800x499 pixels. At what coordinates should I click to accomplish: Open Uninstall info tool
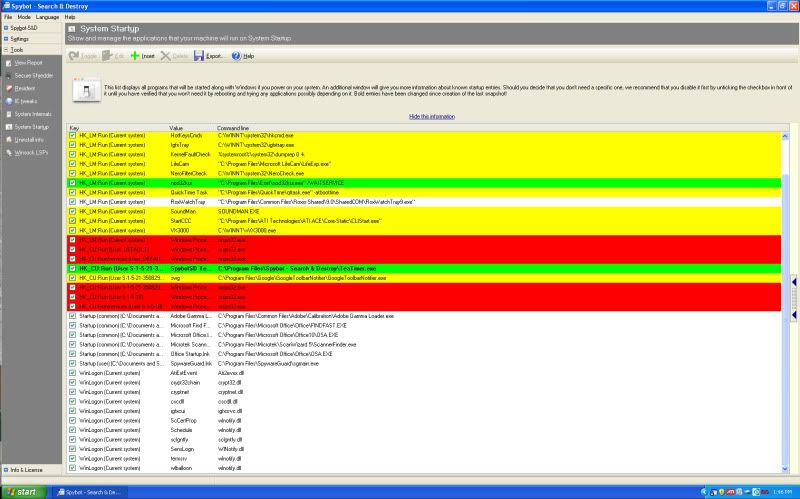(x=29, y=140)
